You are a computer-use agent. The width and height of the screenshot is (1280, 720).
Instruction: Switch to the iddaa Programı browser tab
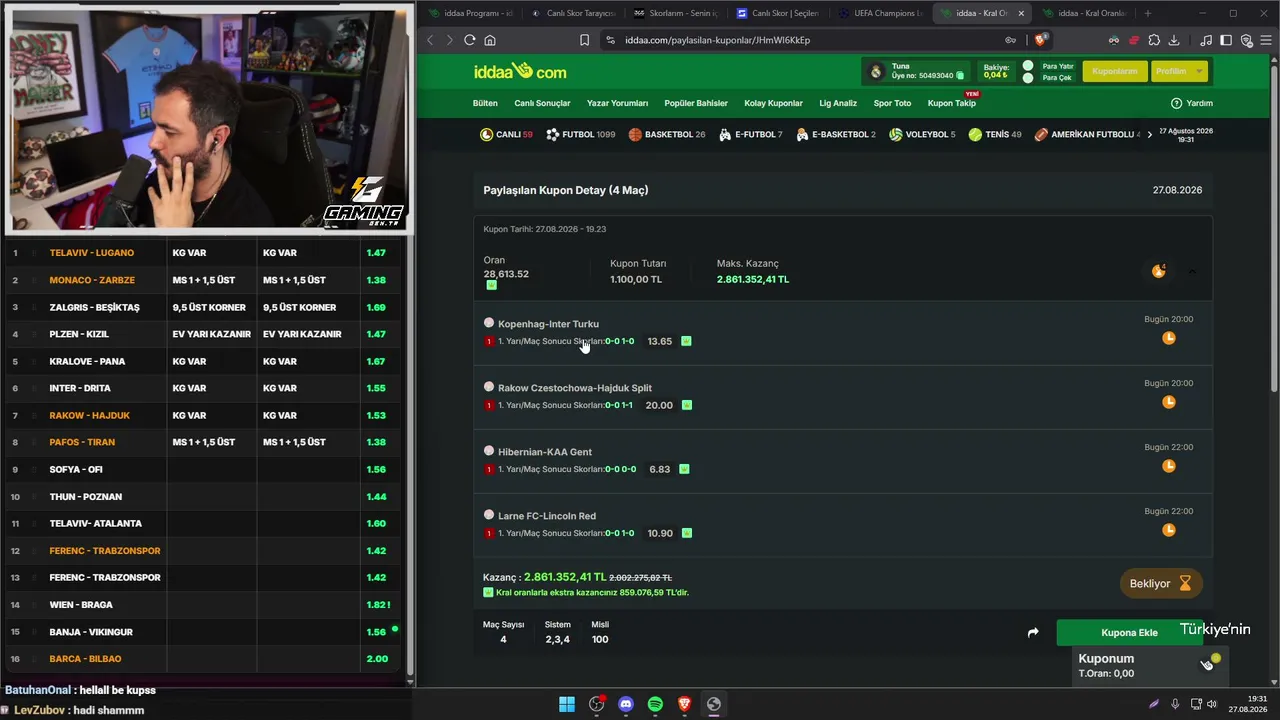(x=470, y=13)
